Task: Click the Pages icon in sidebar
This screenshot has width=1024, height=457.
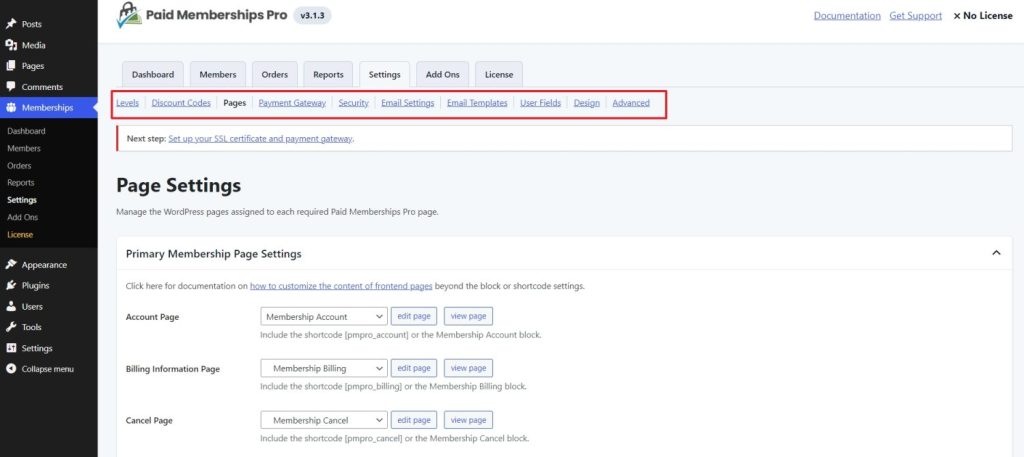Action: [10, 66]
